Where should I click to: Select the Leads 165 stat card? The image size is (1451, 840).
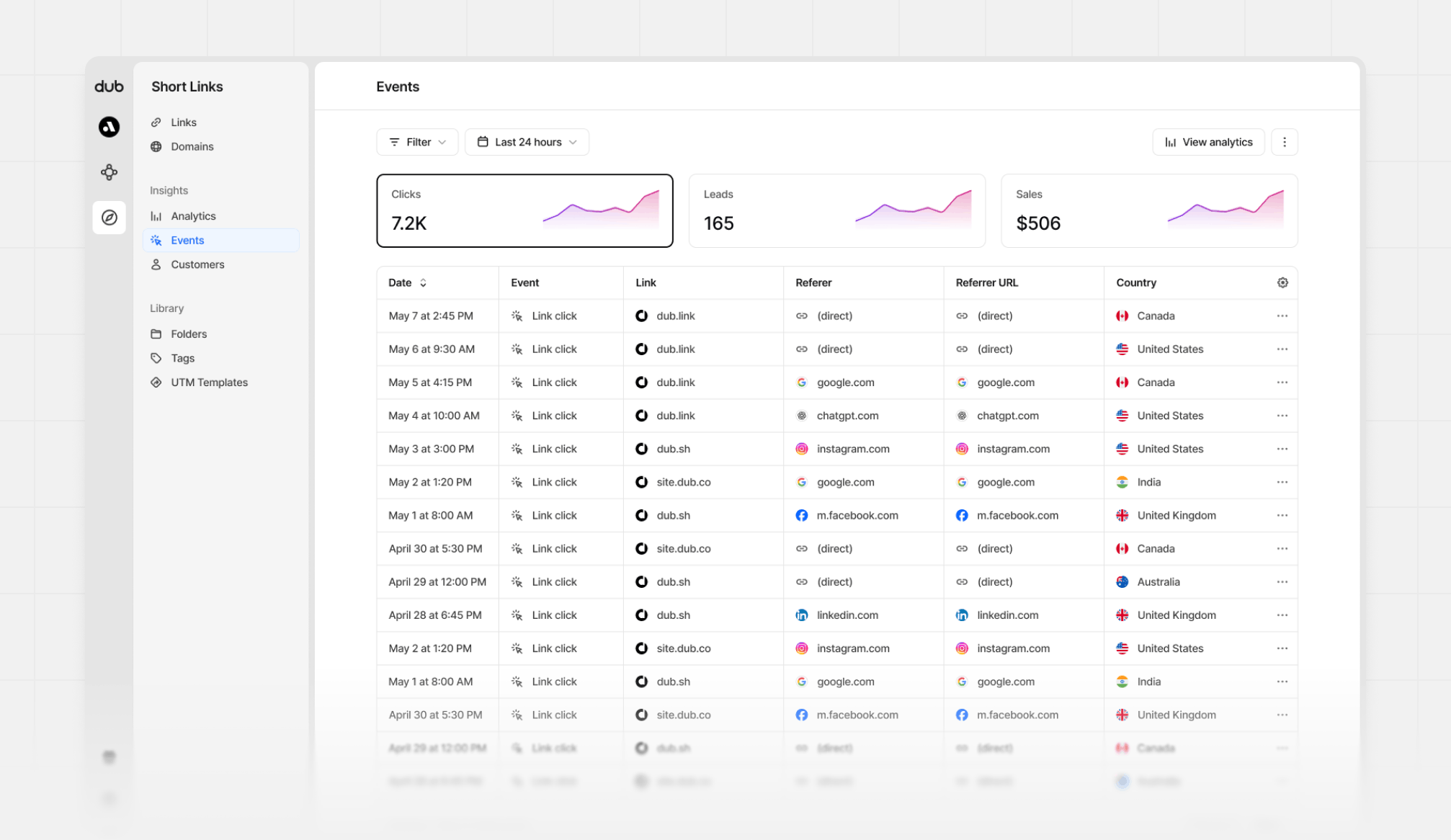pyautogui.click(x=836, y=210)
